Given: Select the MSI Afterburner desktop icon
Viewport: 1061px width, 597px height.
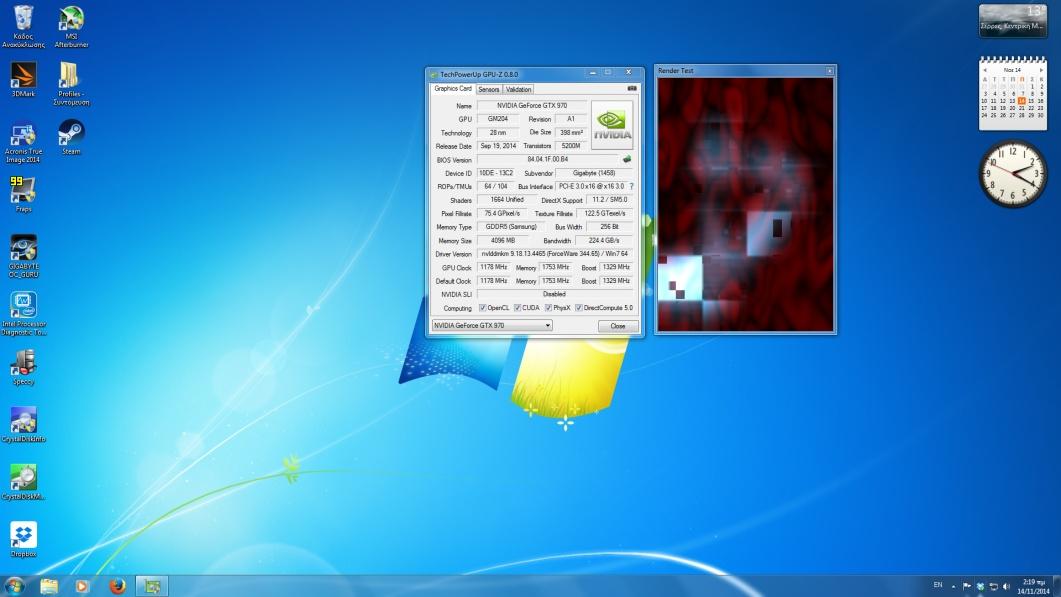Looking at the screenshot, I should (71, 27).
